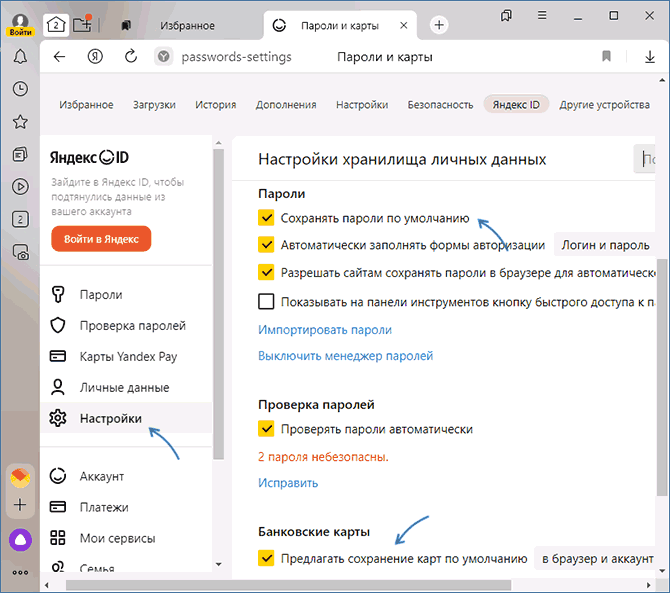Image resolution: width=670 pixels, height=593 pixels.
Task: Uncheck Проверять пароли автоматически
Action: tap(266, 429)
